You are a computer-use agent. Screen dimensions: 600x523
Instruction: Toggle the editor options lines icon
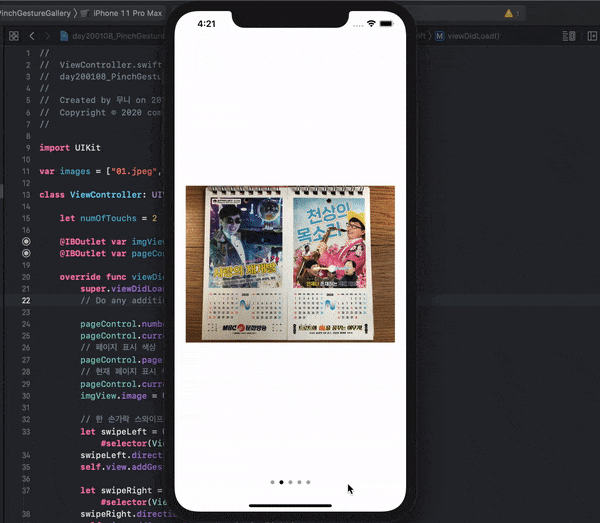click(x=569, y=36)
